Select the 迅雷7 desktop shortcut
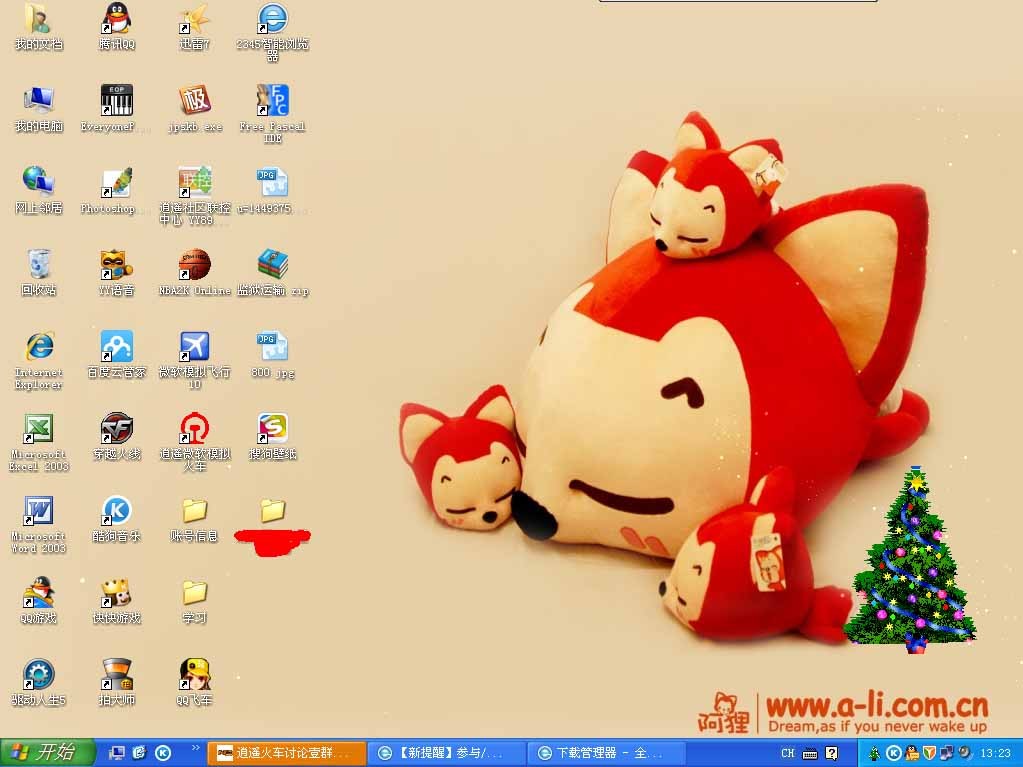The width and height of the screenshot is (1023, 767). (194, 19)
